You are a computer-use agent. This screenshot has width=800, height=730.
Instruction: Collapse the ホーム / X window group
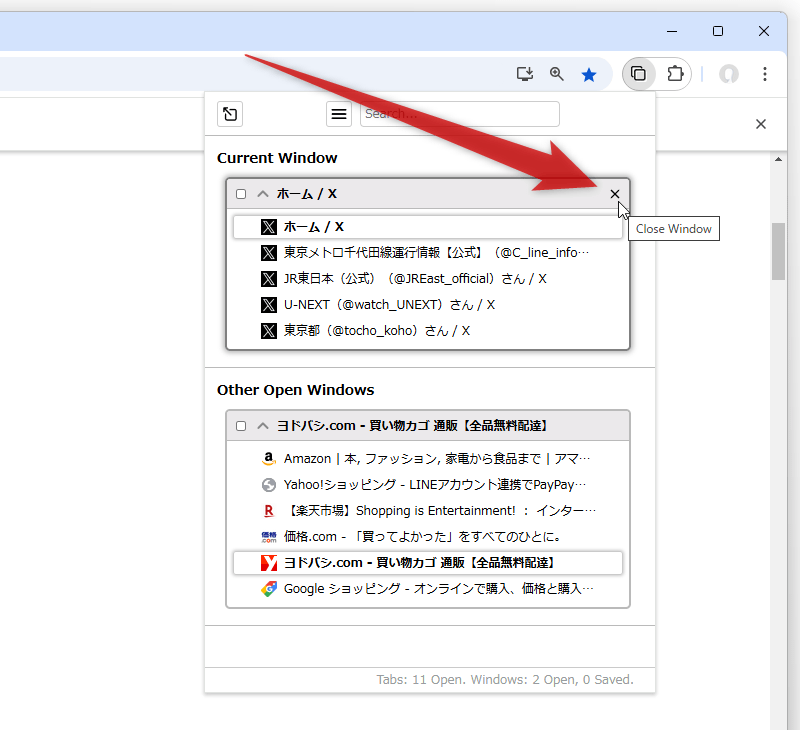pos(263,194)
